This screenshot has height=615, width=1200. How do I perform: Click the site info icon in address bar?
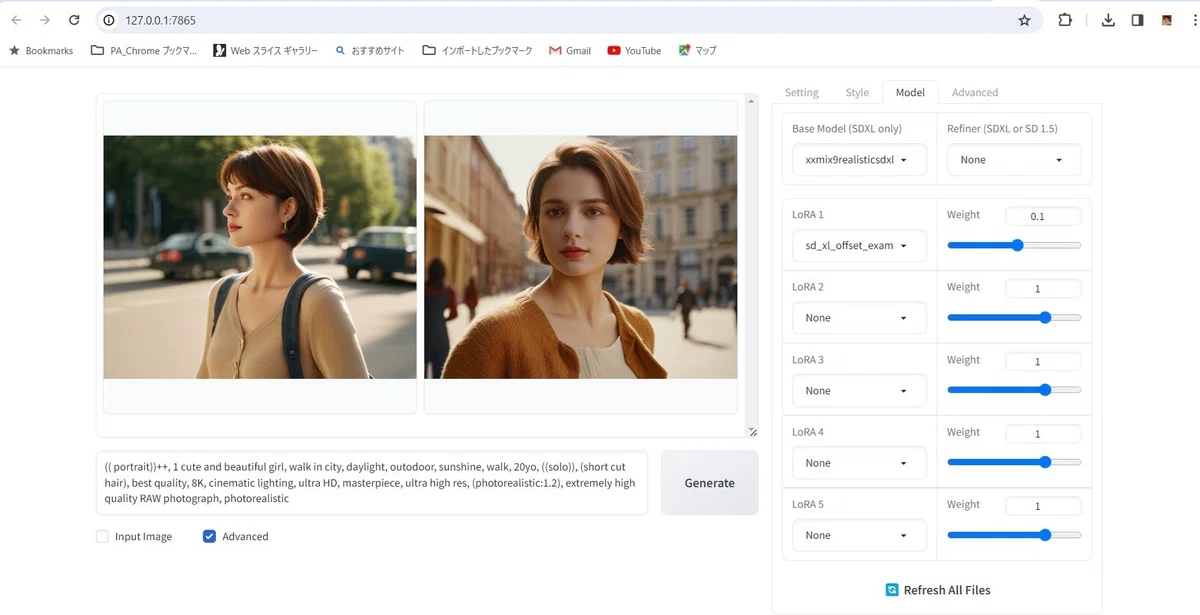tap(109, 20)
